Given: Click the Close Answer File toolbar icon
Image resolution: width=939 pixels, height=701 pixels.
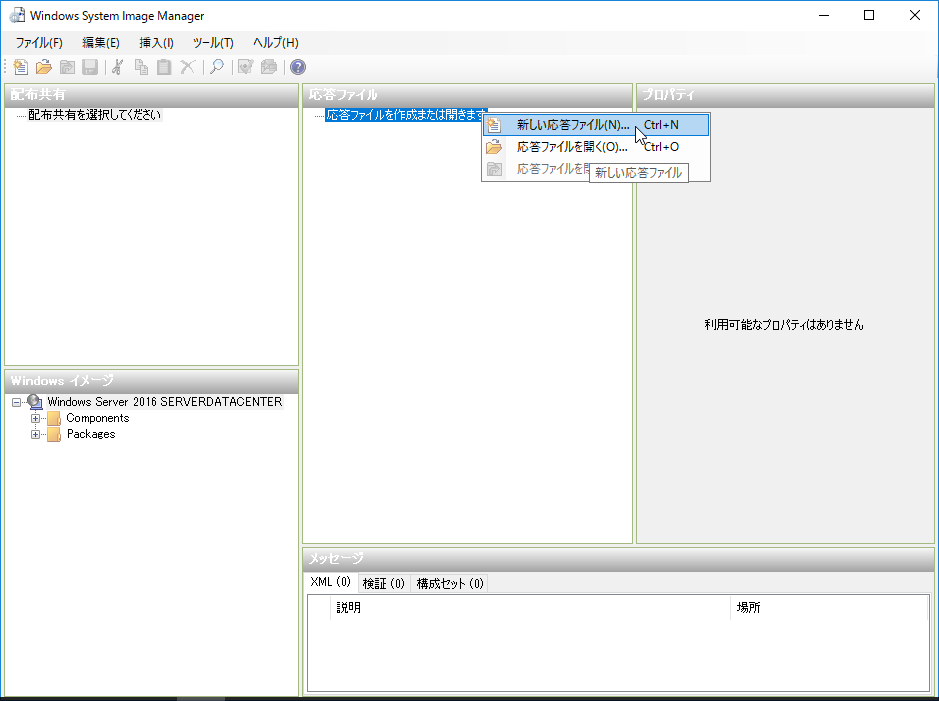Looking at the screenshot, I should tap(67, 67).
